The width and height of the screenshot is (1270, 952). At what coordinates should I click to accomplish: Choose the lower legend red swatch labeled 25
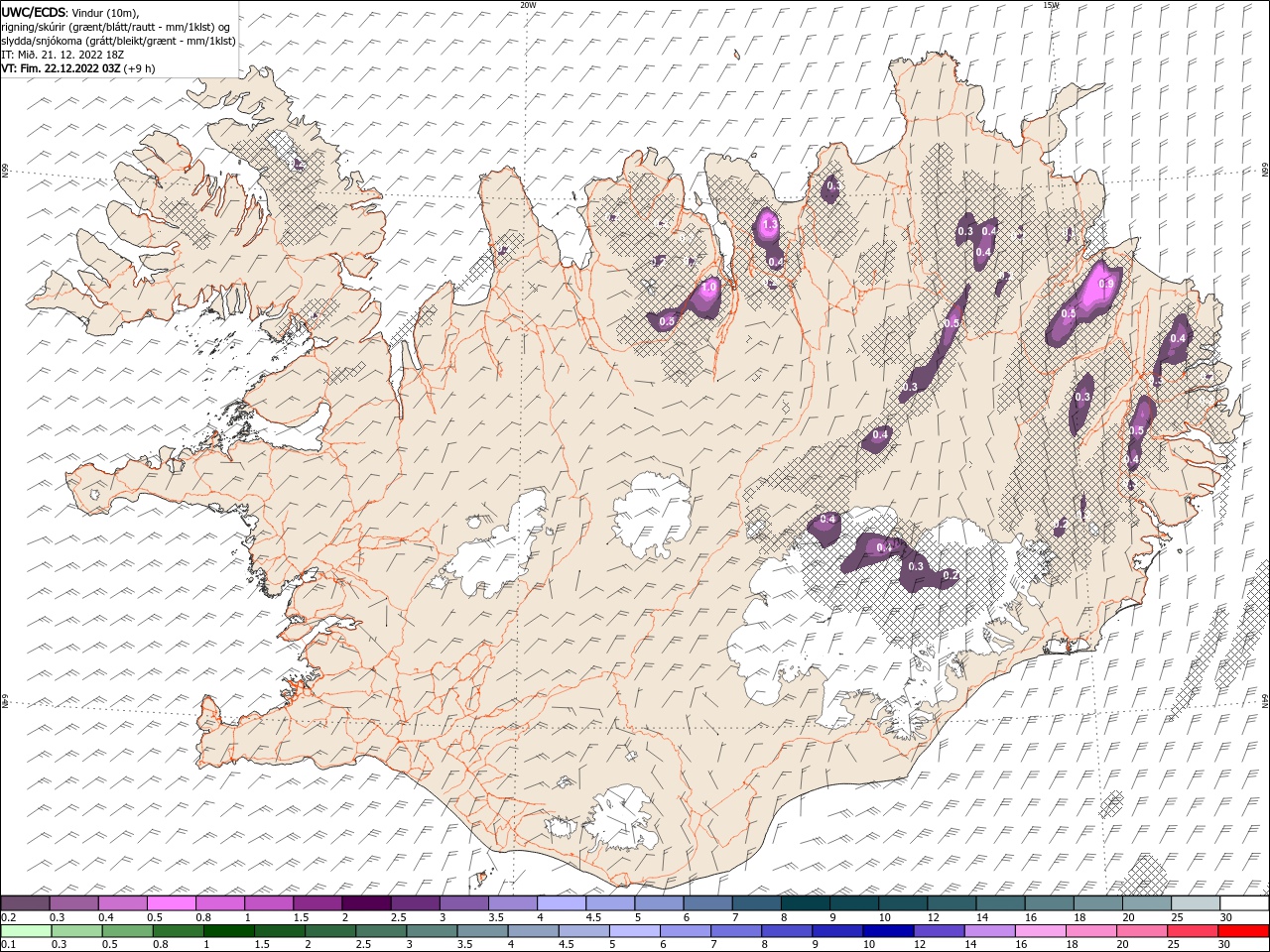tap(1192, 931)
